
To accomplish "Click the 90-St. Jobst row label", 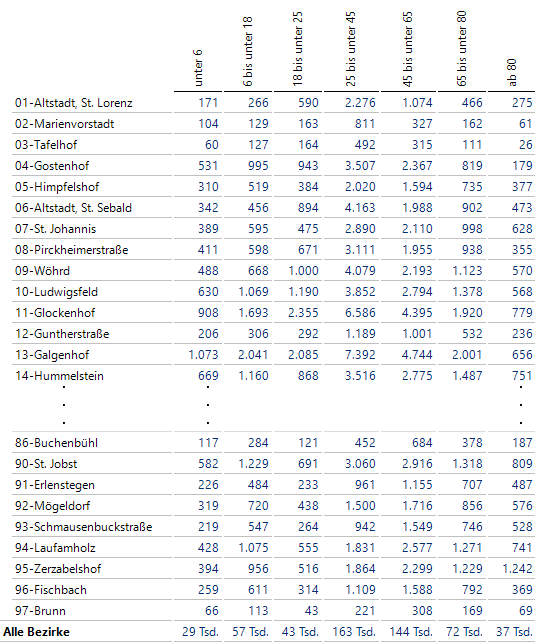I will point(46,464).
